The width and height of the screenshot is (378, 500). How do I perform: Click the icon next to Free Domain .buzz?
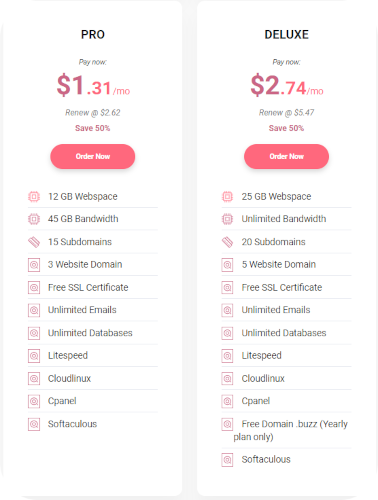[227, 424]
